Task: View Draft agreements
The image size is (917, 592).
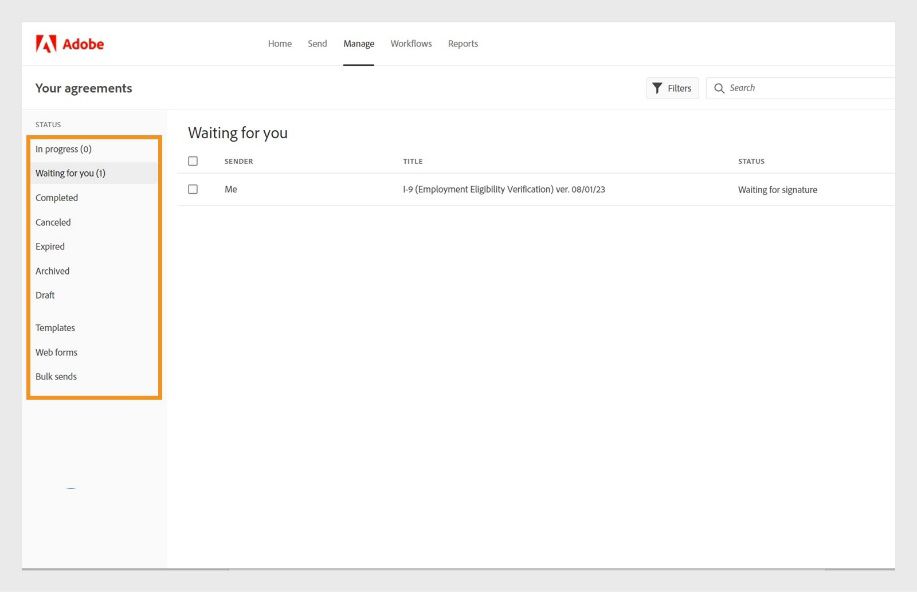Action: [45, 295]
